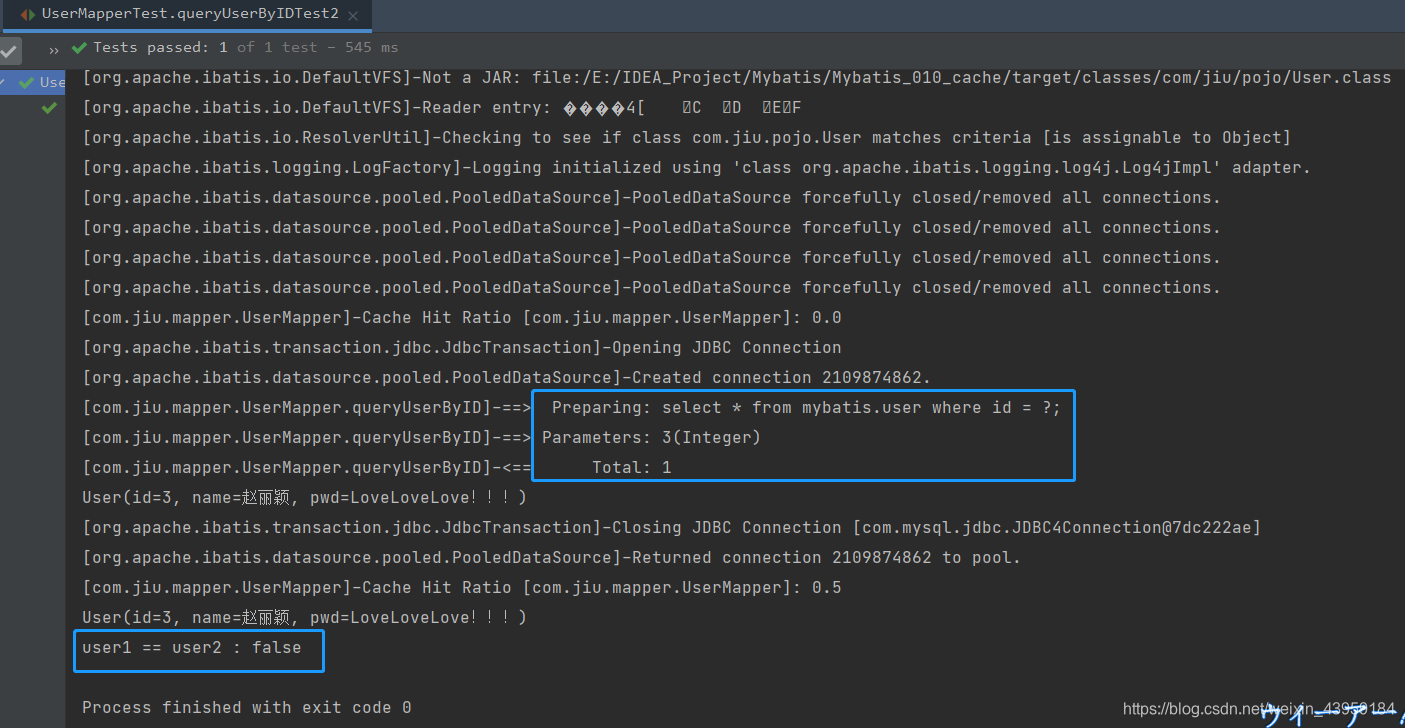Click the LogFactory 'Logging initialized' line
The width and height of the screenshot is (1405, 728).
point(696,167)
